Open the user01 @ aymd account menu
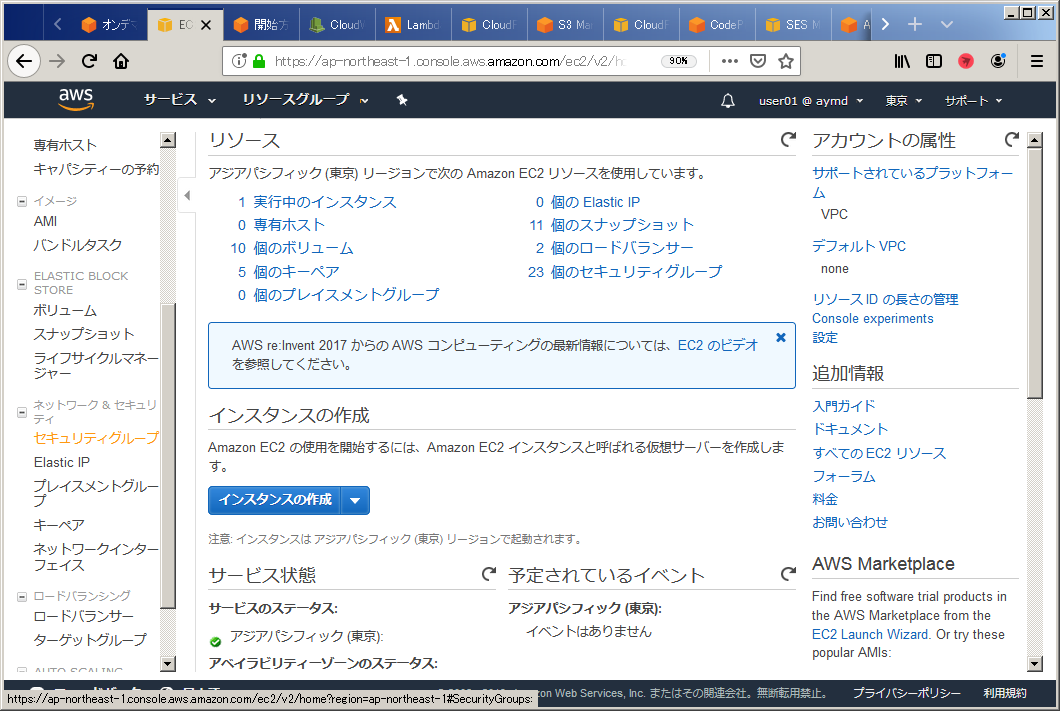Image resolution: width=1060 pixels, height=711 pixels. pyautogui.click(x=811, y=101)
